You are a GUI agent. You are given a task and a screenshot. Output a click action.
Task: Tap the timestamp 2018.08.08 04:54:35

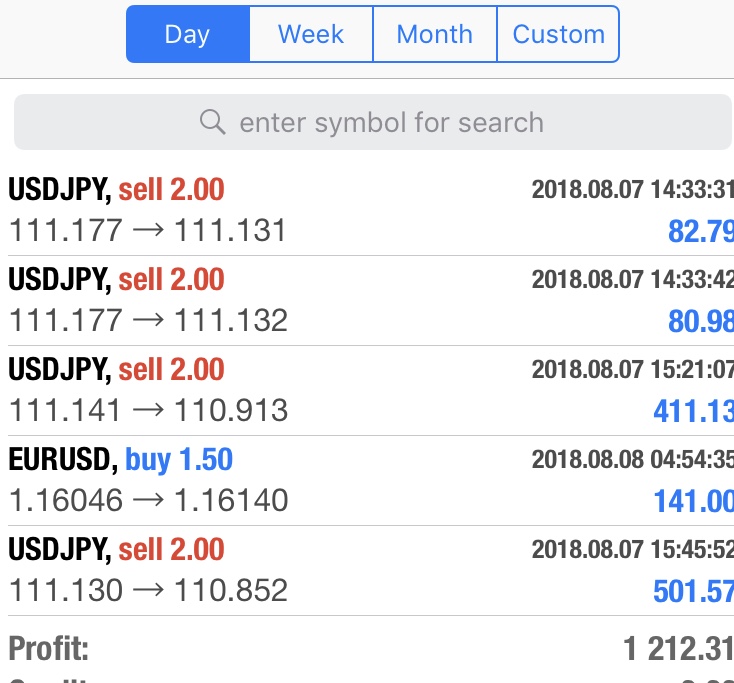point(632,459)
